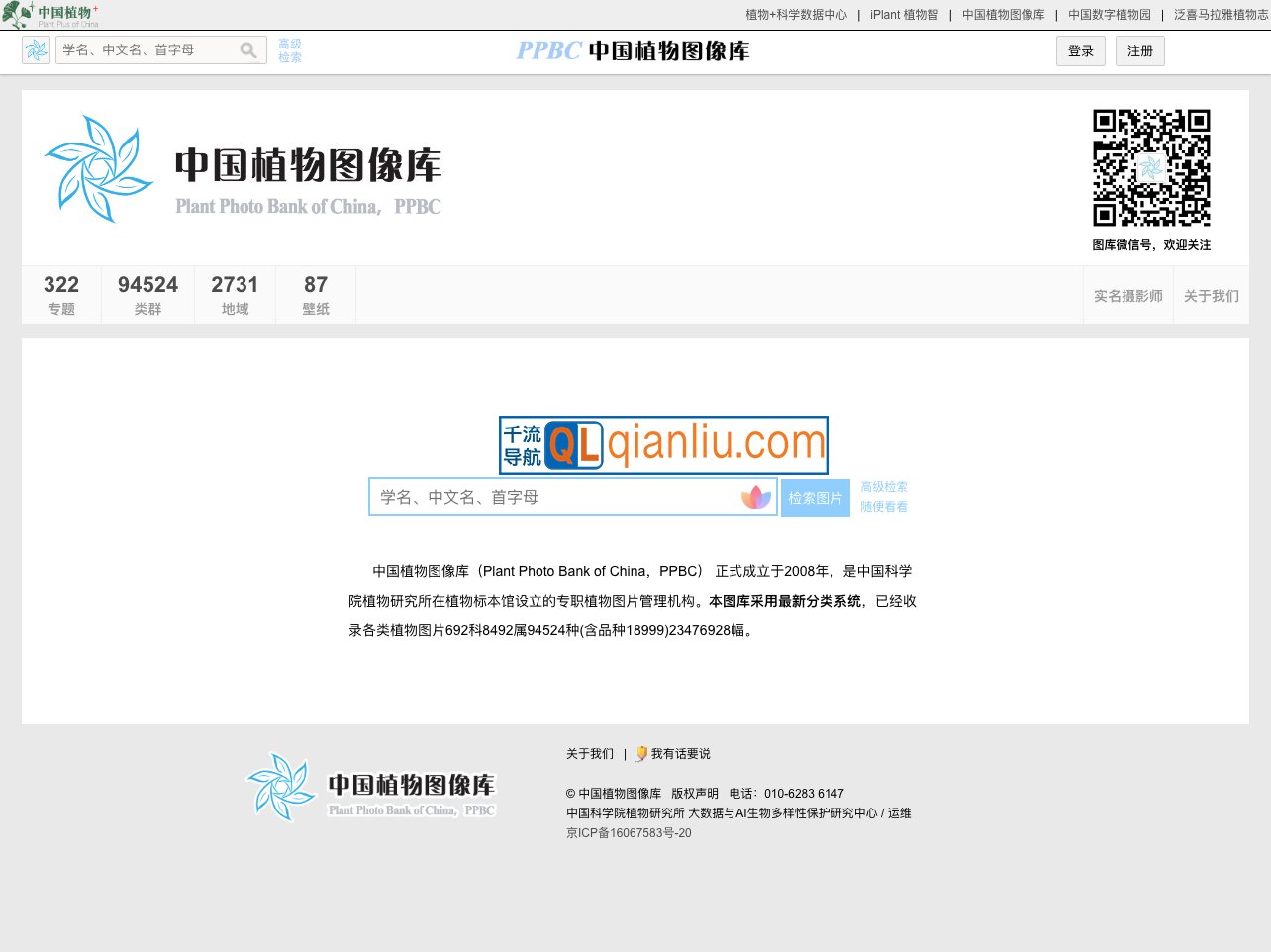This screenshot has height=952, width=1271.
Task: Open the 322 专题 topics link
Action: point(60,293)
